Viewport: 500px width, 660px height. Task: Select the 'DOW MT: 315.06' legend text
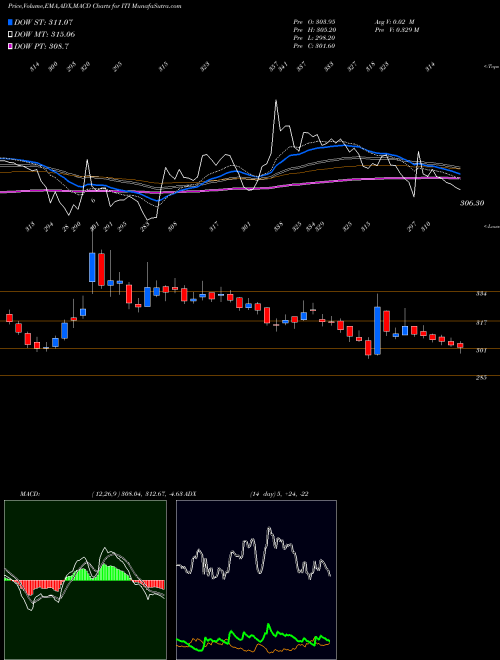[45, 34]
